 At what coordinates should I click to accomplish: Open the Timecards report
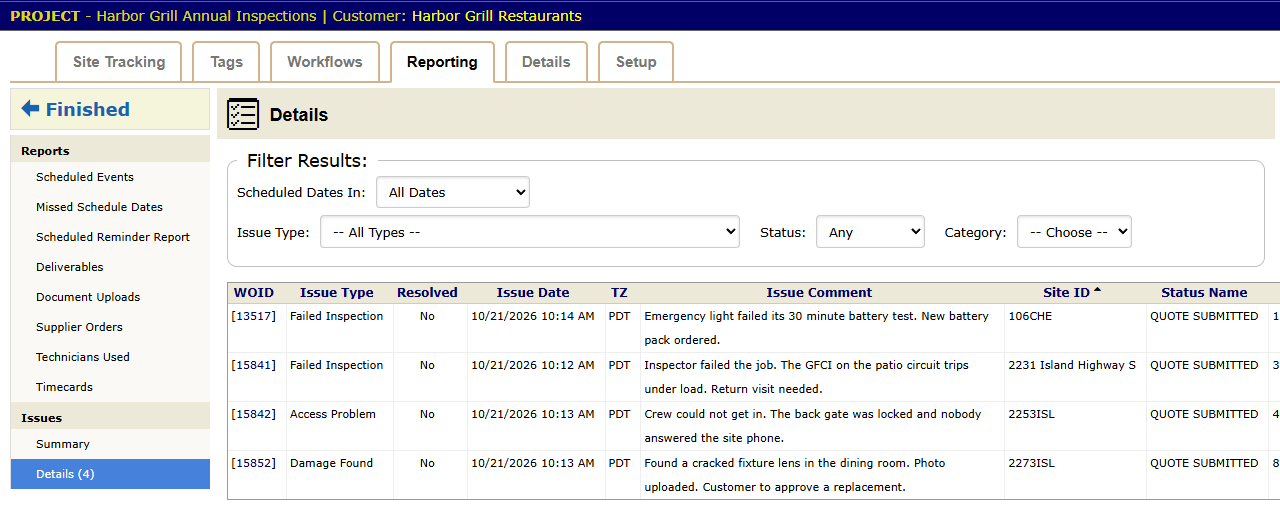tap(64, 387)
